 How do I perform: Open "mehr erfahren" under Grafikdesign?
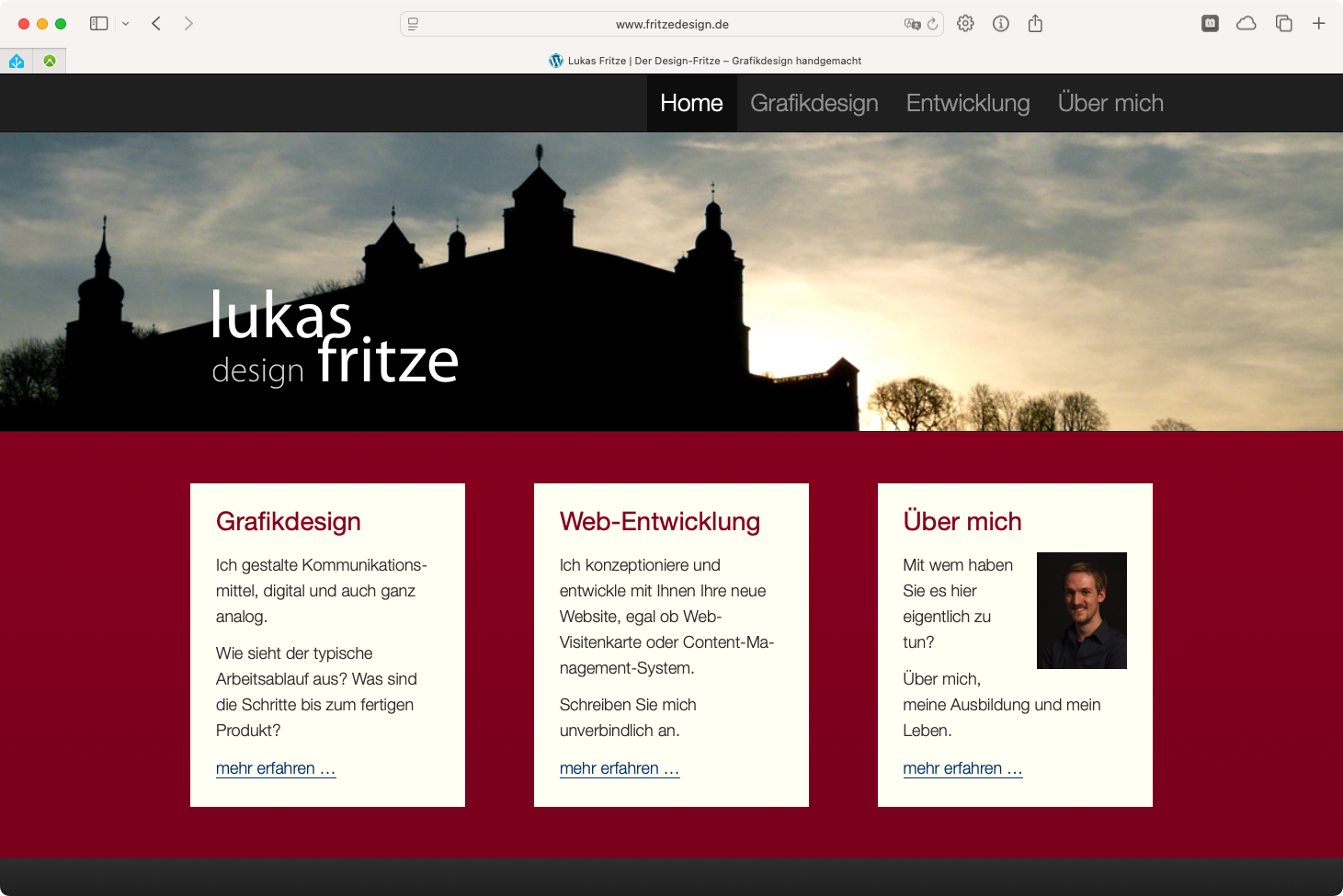pyautogui.click(x=276, y=768)
